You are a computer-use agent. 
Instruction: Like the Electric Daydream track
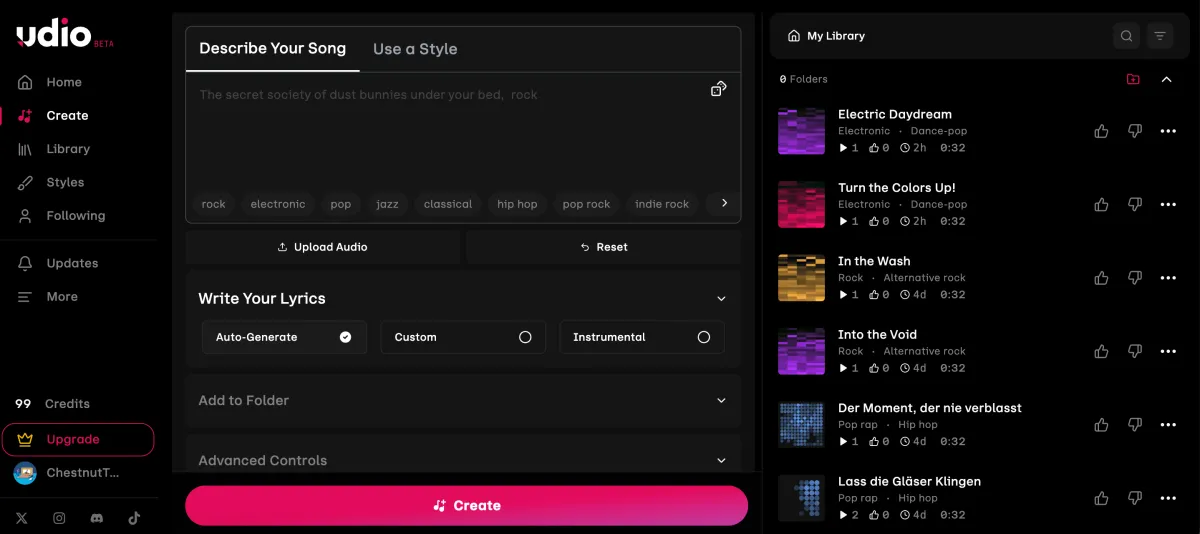(1101, 131)
